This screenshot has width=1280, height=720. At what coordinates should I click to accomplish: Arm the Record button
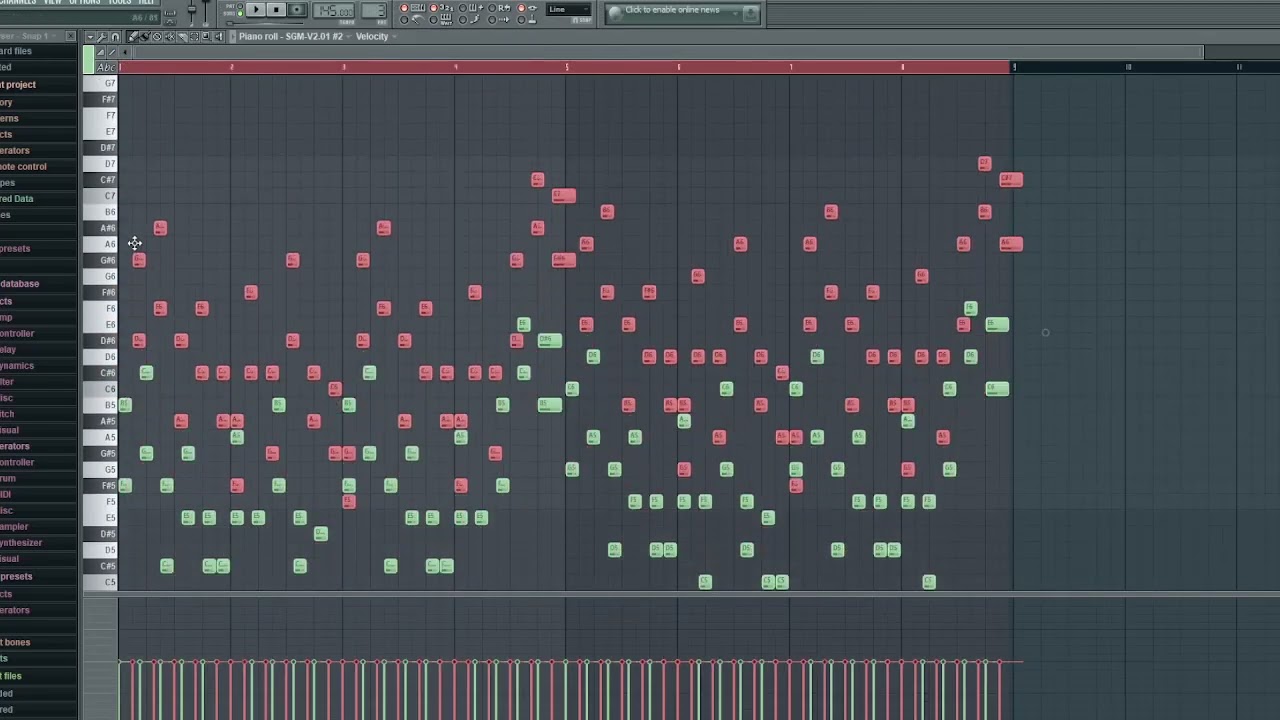297,9
